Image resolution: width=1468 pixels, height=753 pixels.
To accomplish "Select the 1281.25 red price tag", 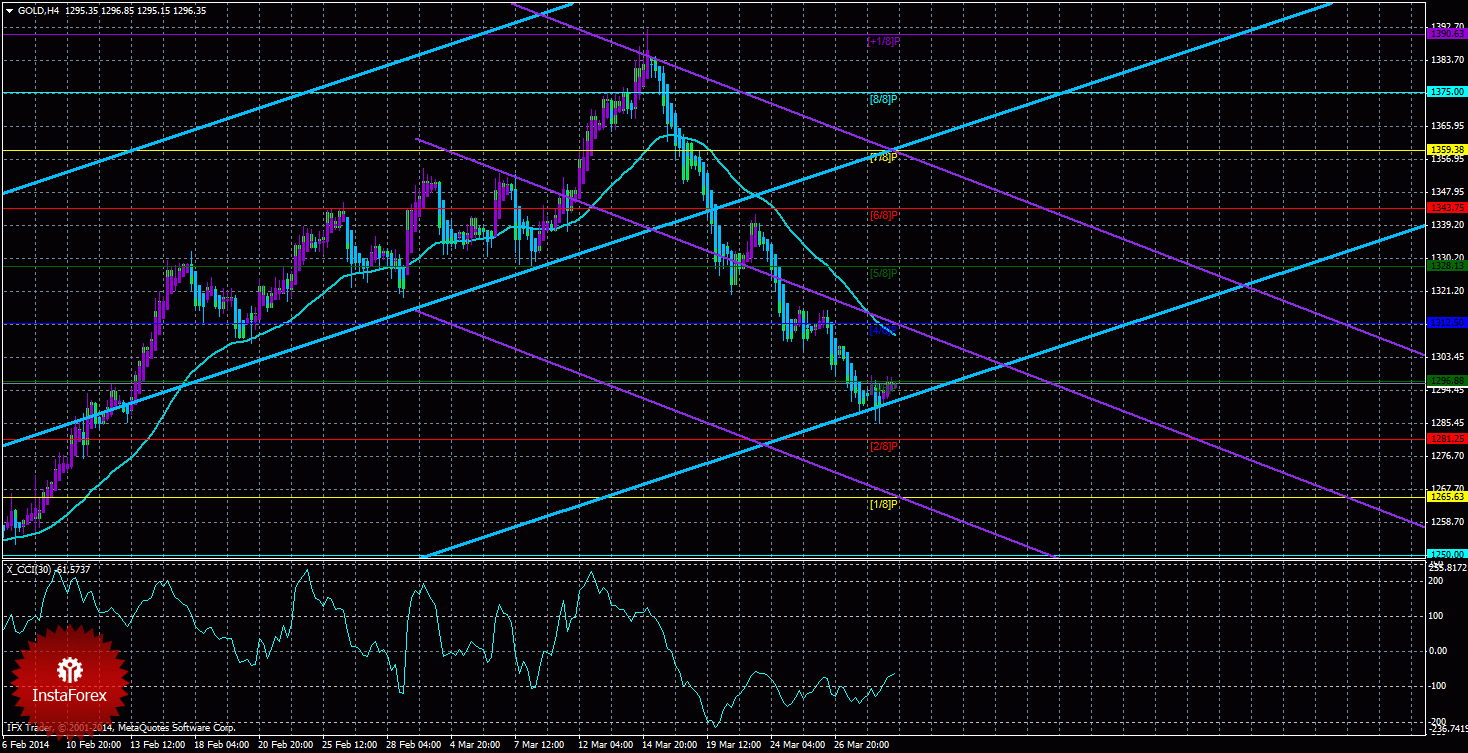I will 1447,439.
